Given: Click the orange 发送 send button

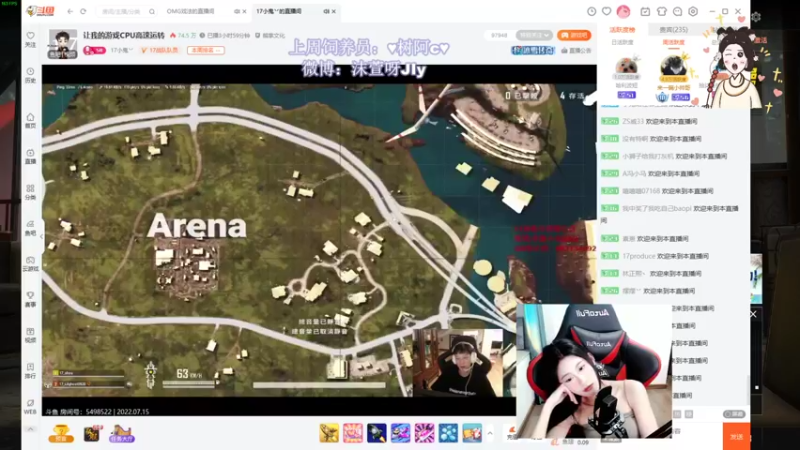Looking at the screenshot, I should click(x=736, y=437).
